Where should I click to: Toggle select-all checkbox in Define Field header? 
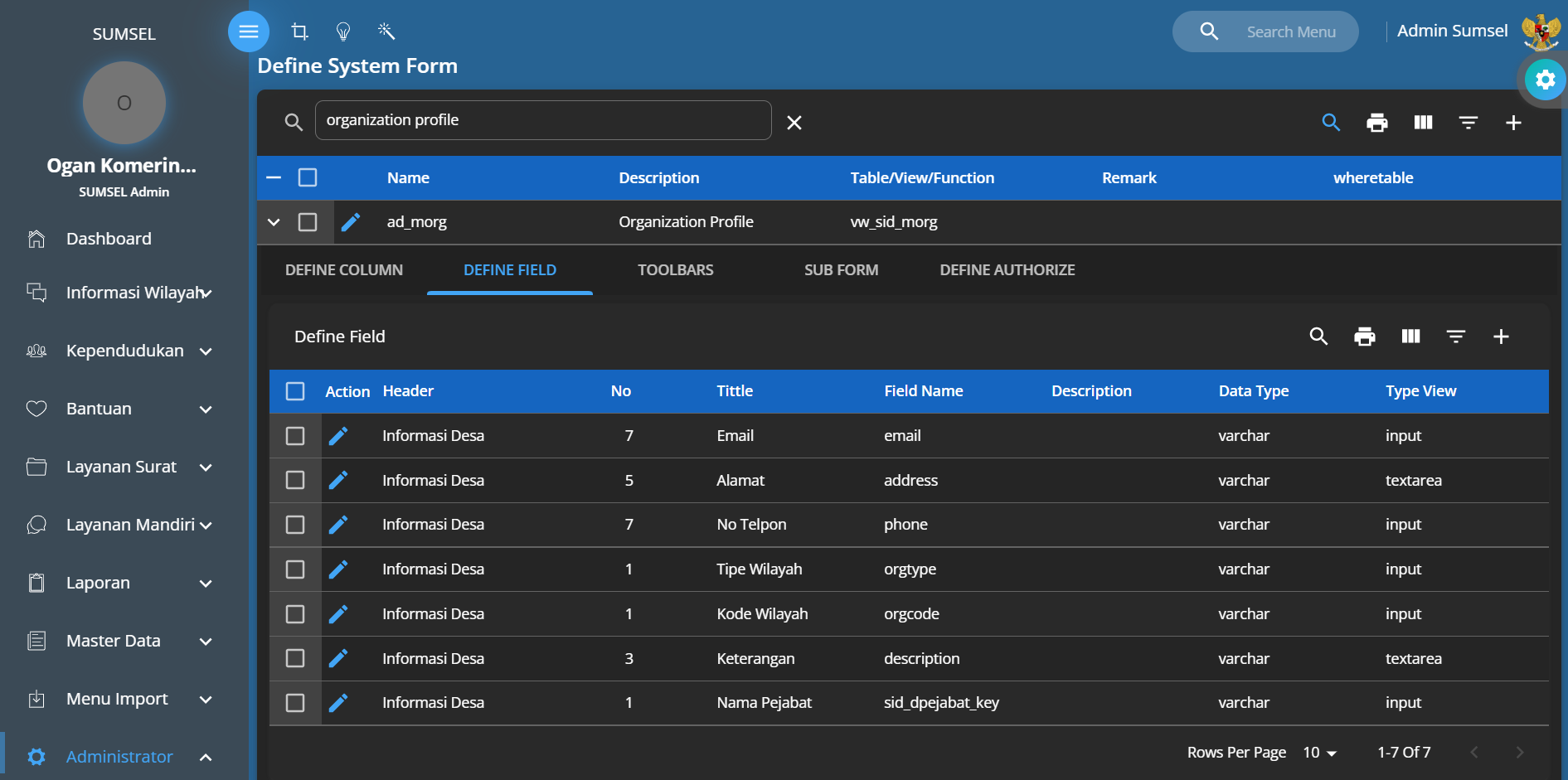point(295,391)
